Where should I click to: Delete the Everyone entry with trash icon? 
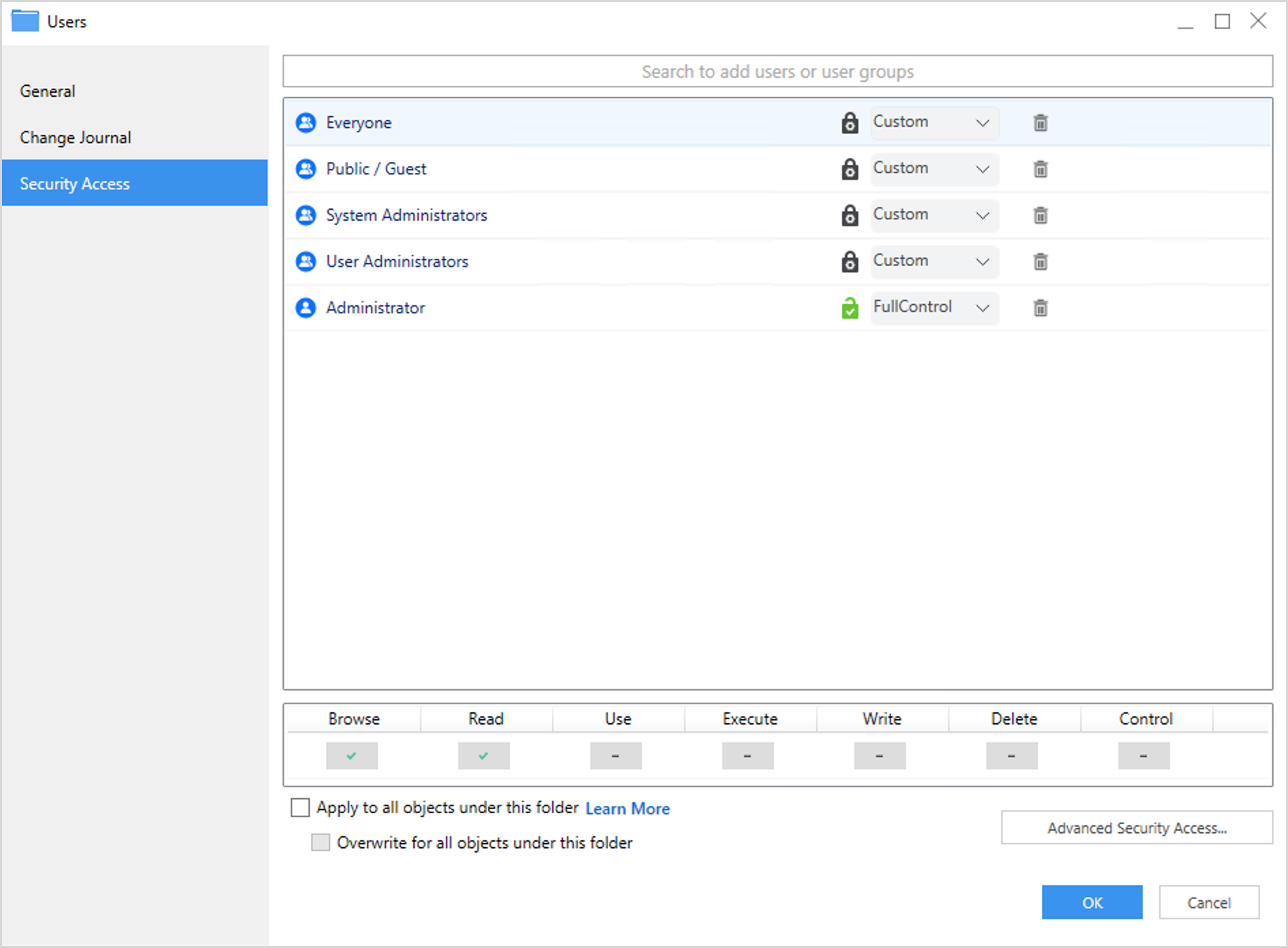pyautogui.click(x=1040, y=123)
